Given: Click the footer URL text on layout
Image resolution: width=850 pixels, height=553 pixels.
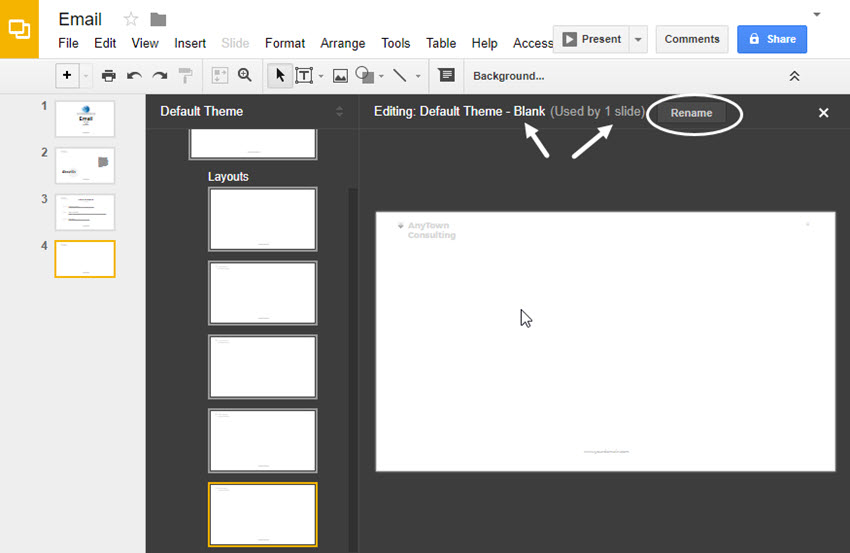Looking at the screenshot, I should (x=606, y=452).
